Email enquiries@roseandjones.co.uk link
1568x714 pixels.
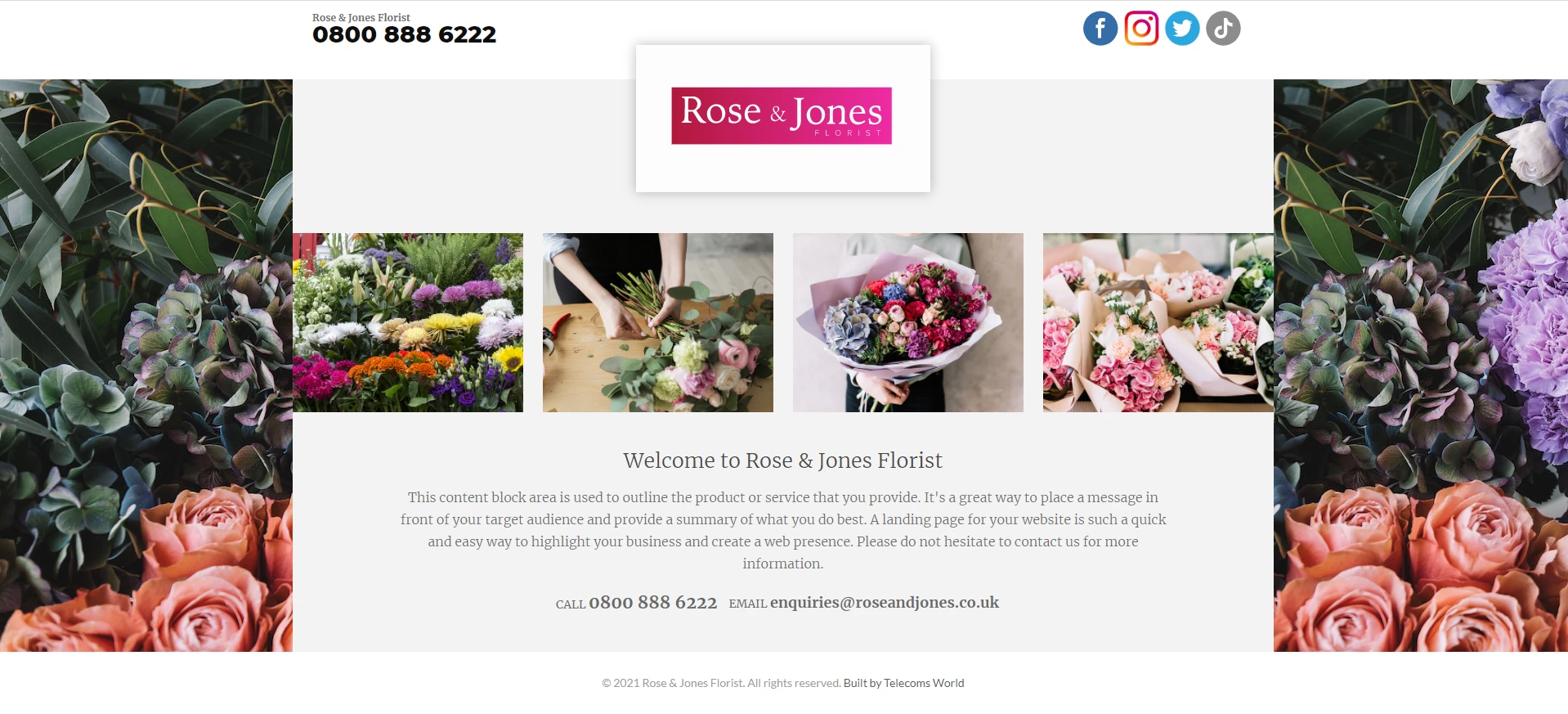(885, 603)
